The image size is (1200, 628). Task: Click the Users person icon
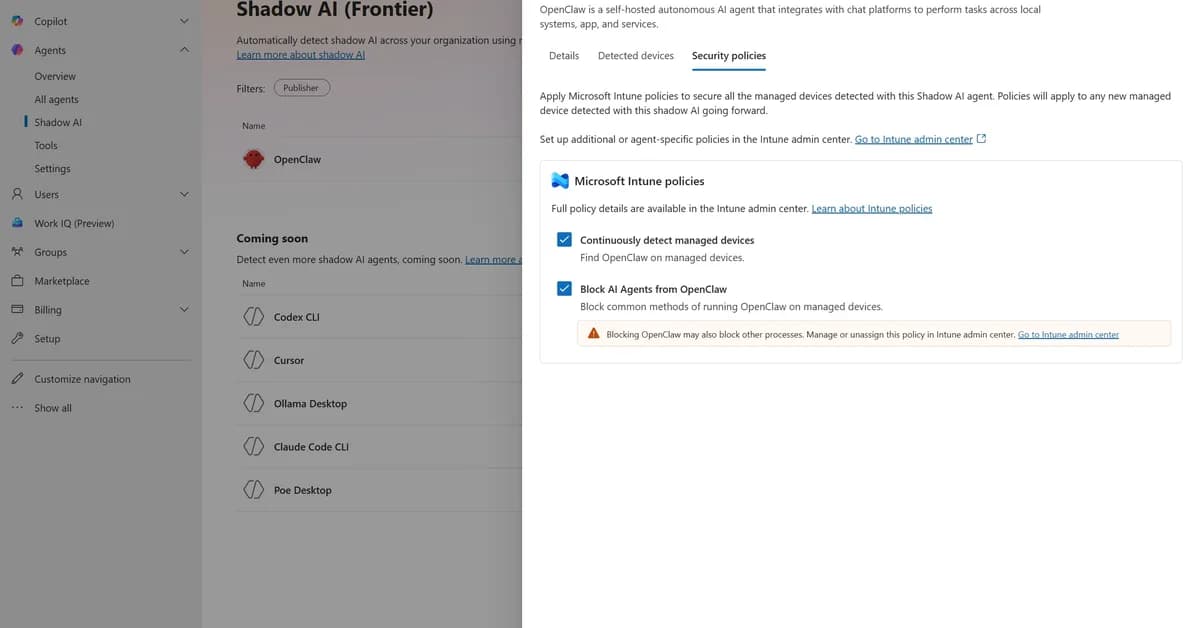point(17,194)
